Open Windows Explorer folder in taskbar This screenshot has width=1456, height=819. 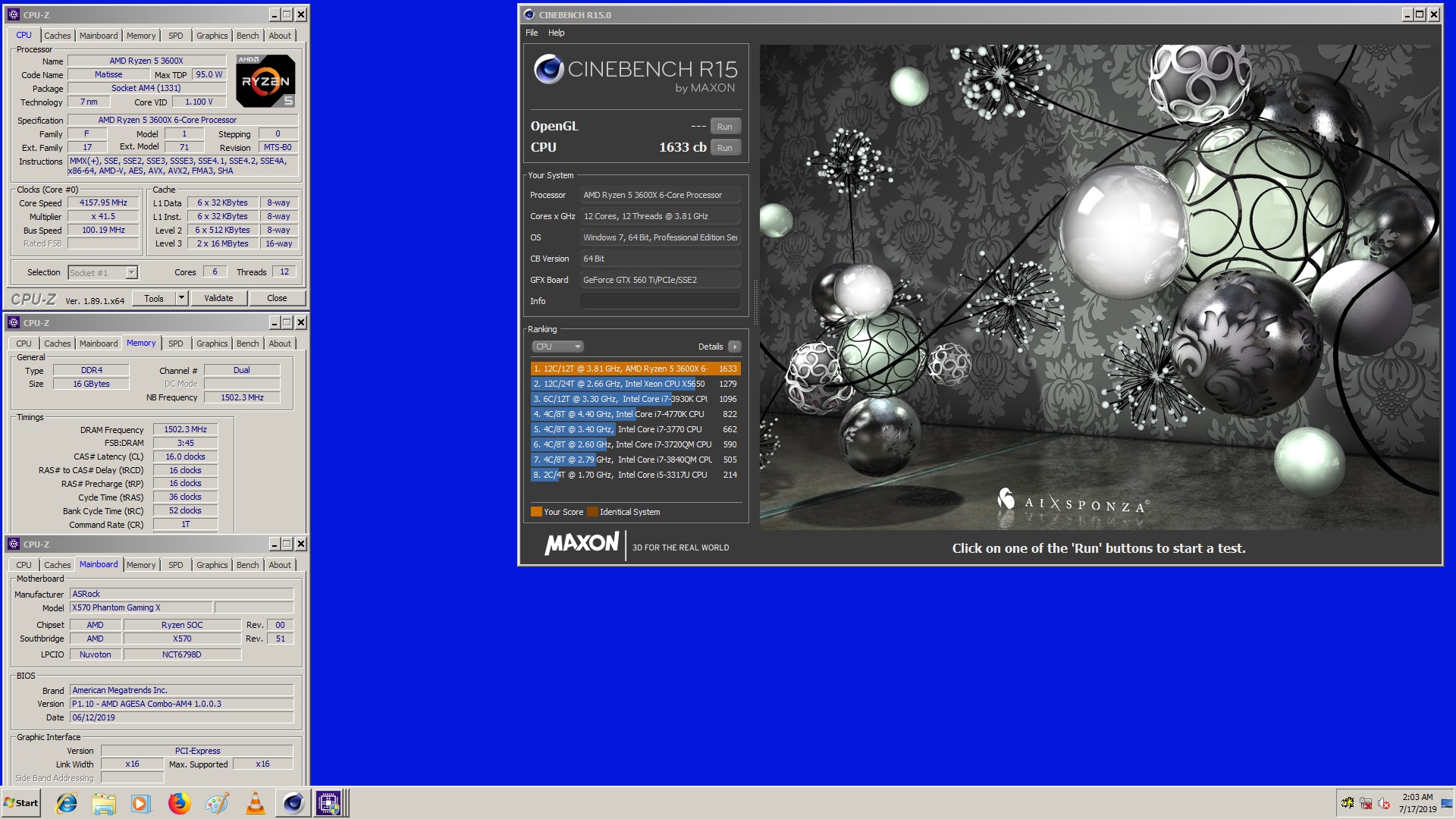click(104, 803)
